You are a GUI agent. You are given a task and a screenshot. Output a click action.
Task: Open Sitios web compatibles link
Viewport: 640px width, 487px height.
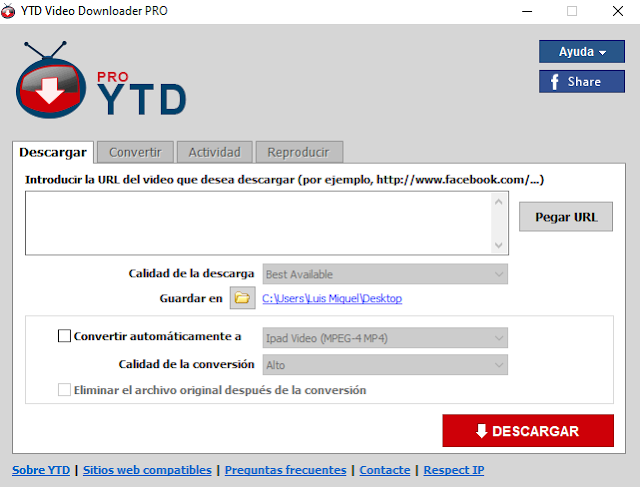click(147, 470)
